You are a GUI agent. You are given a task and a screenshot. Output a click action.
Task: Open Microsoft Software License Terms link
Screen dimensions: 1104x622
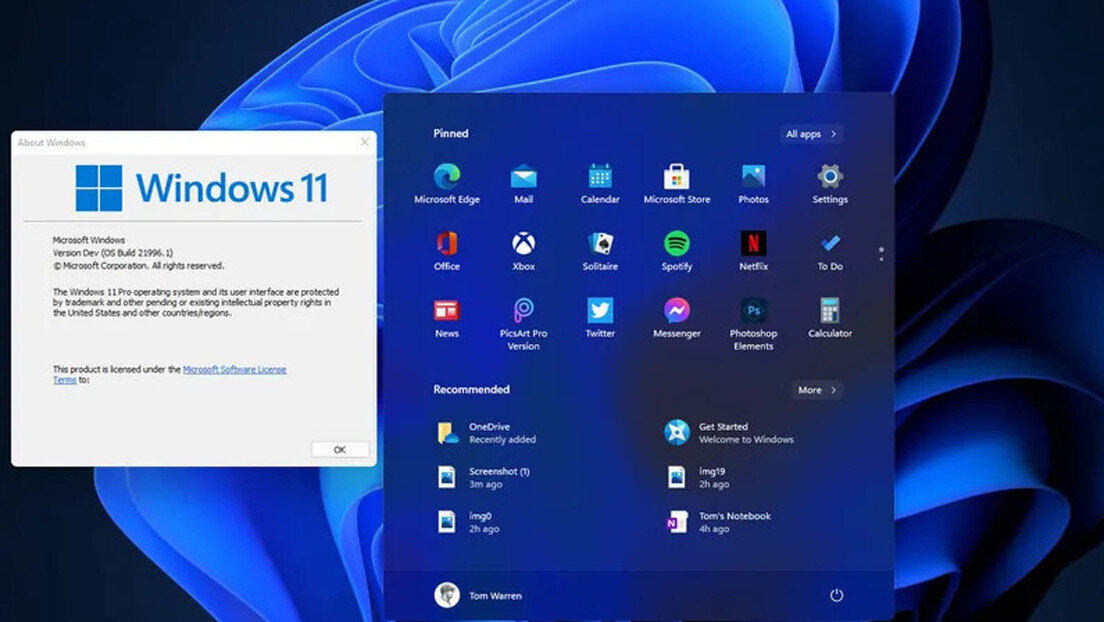coord(170,374)
